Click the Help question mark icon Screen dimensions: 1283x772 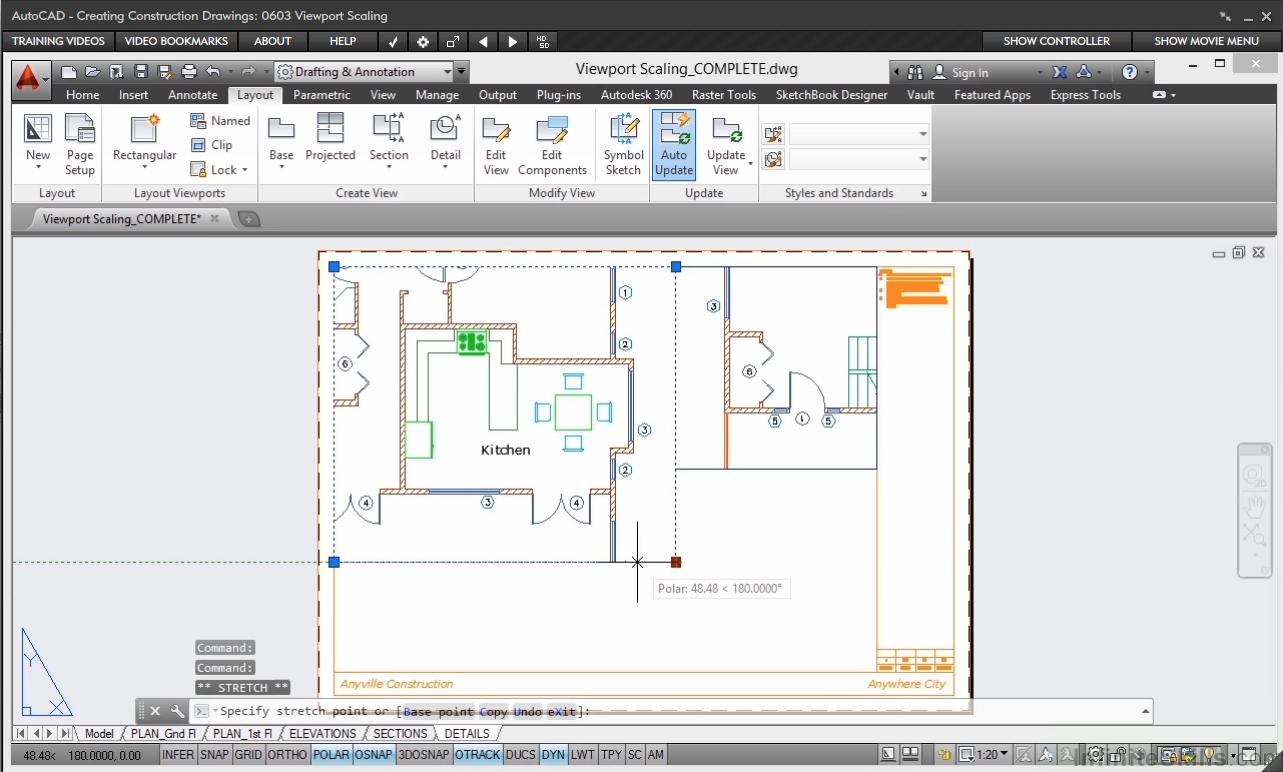[x=1130, y=72]
